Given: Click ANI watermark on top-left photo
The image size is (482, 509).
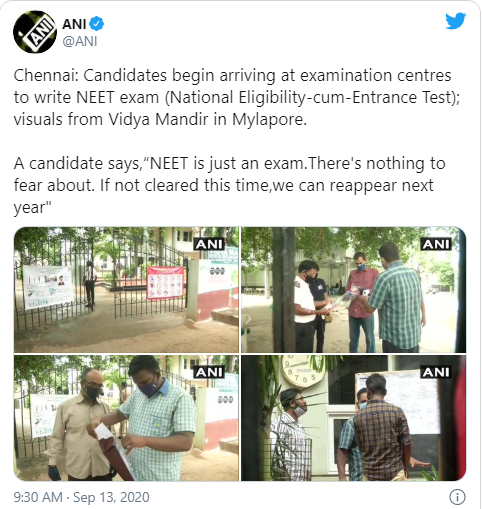Looking at the screenshot, I should click(209, 244).
